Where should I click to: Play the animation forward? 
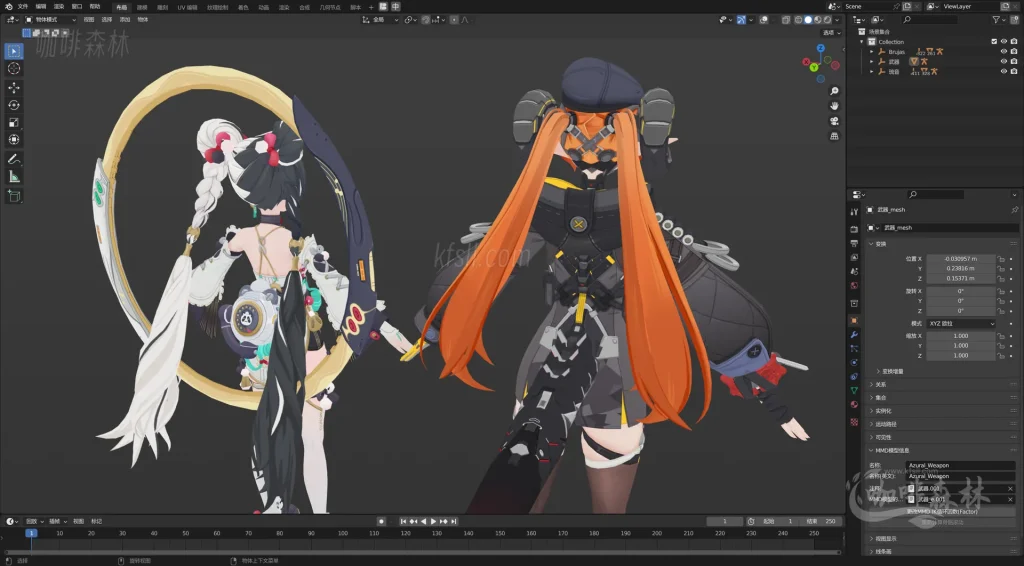(433, 522)
